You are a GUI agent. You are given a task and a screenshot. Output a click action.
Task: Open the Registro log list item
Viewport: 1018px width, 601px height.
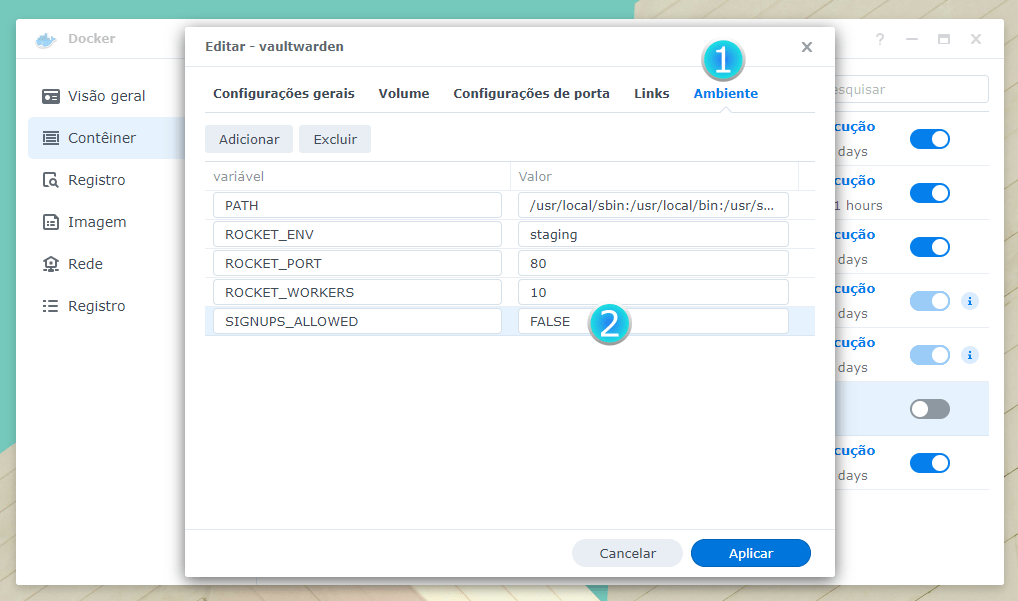[x=96, y=306]
